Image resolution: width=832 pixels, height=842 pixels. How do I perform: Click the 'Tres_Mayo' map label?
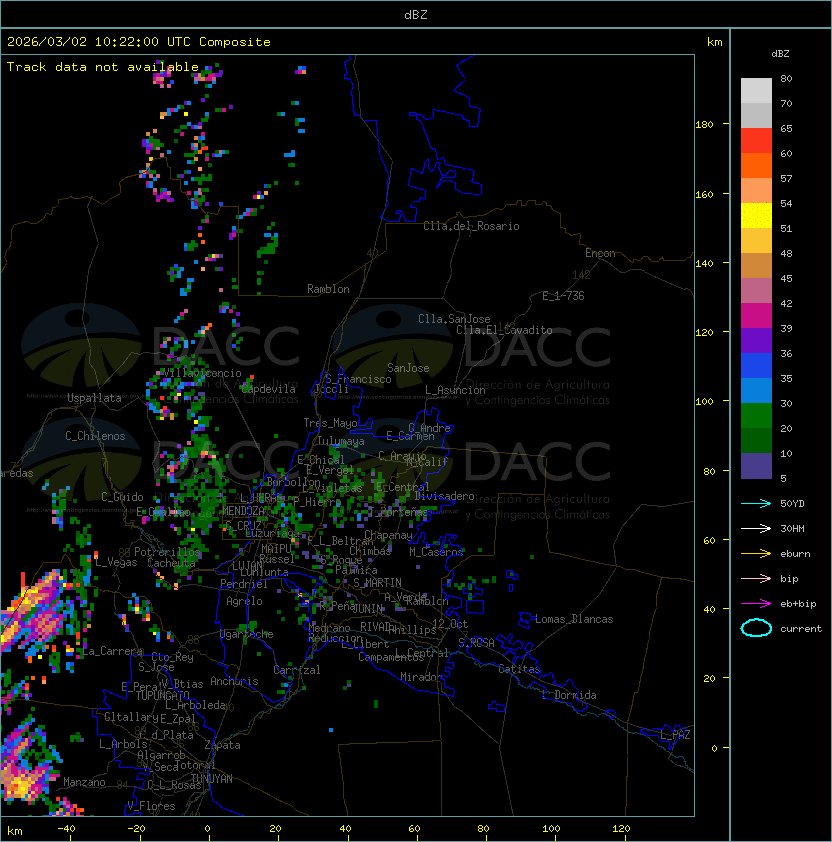(330, 423)
